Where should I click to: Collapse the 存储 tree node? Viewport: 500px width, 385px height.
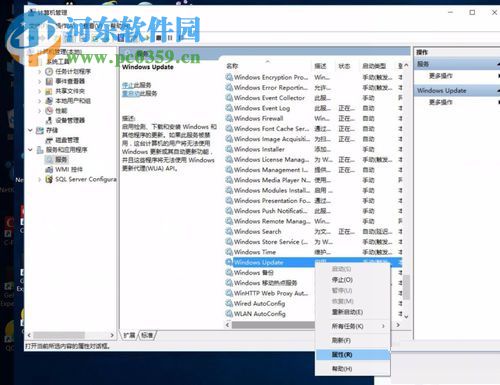pyautogui.click(x=30, y=130)
